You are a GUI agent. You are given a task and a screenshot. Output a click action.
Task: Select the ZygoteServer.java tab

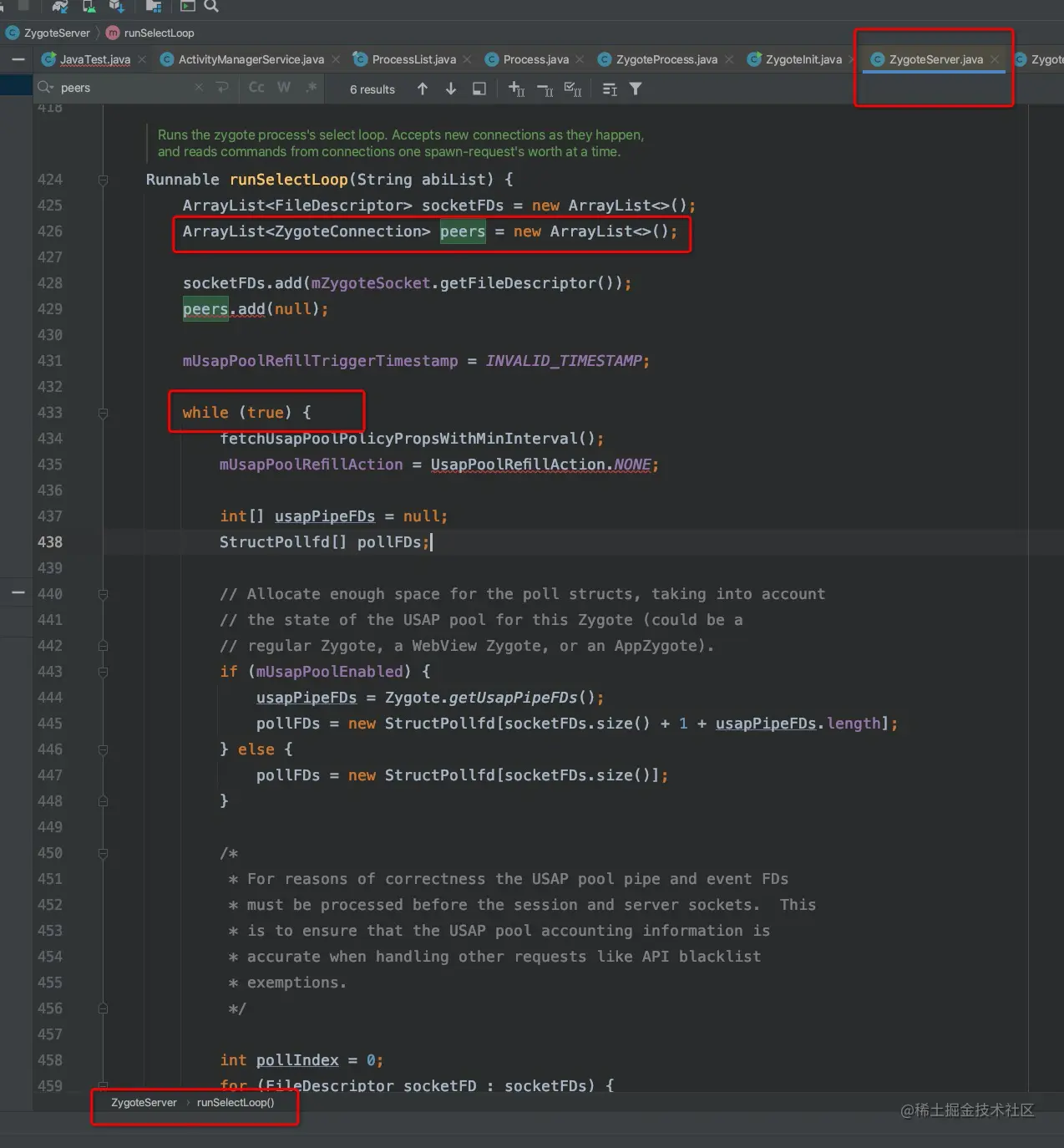pos(935,59)
